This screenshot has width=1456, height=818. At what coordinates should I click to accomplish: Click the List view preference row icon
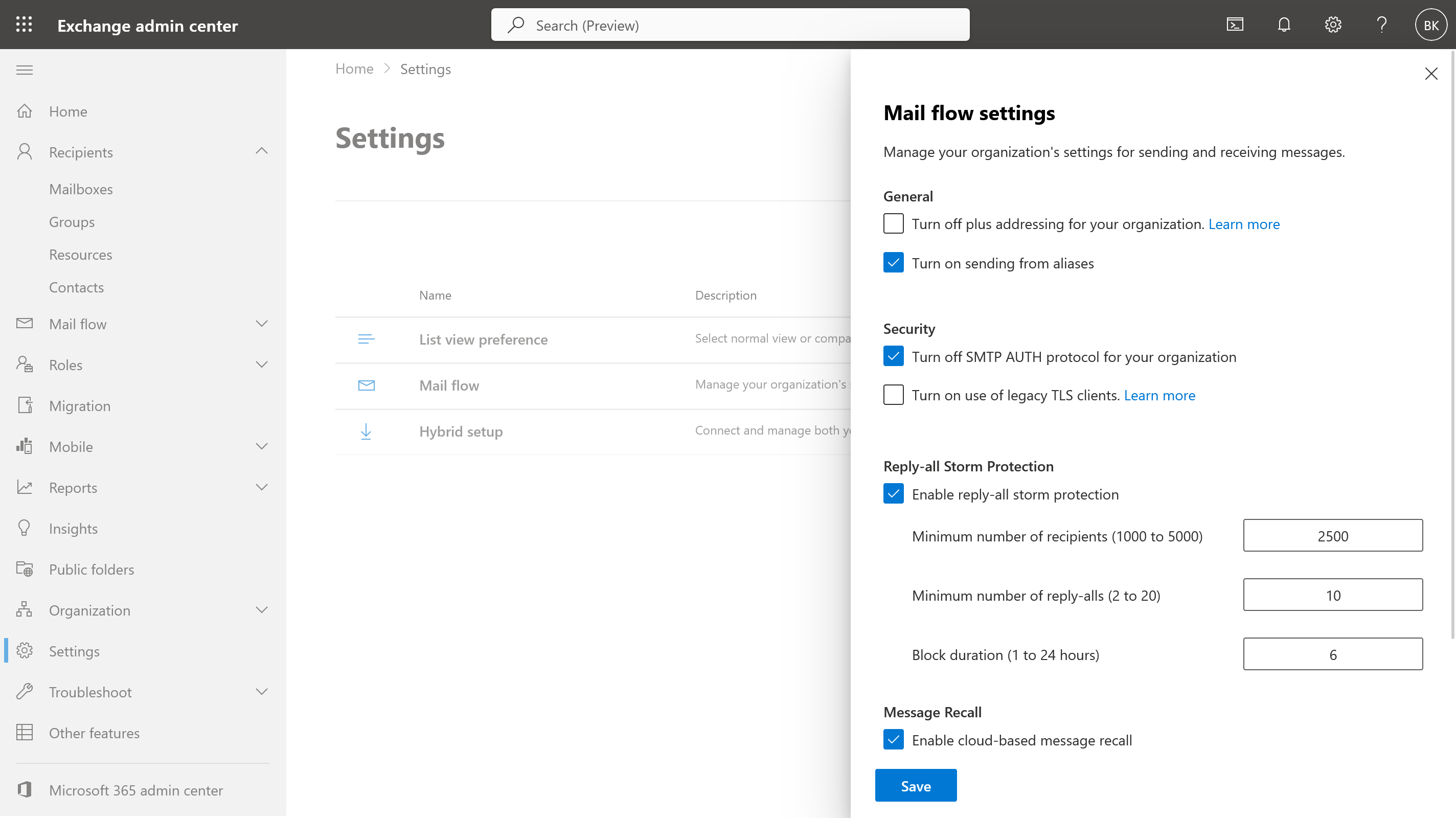point(366,339)
